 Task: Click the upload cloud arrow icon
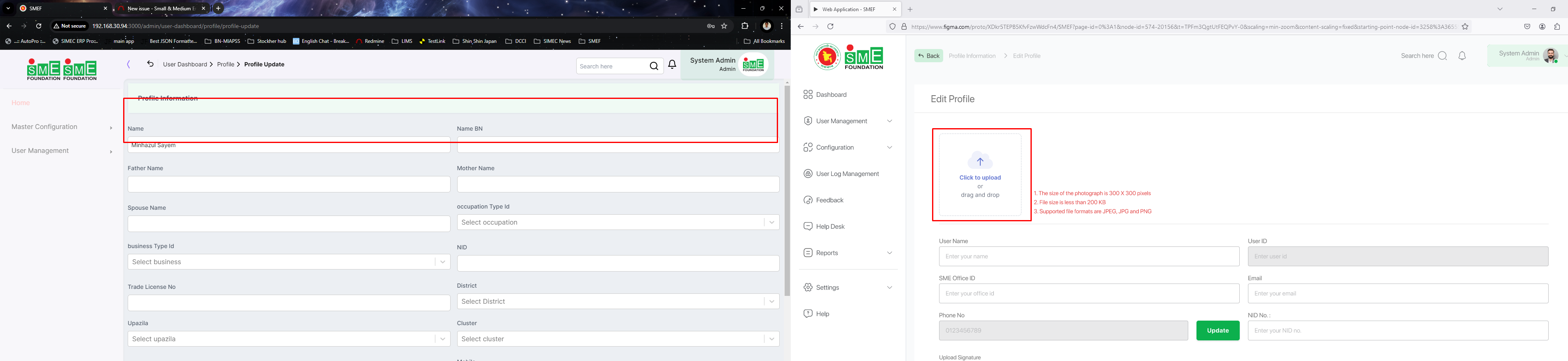tap(980, 161)
